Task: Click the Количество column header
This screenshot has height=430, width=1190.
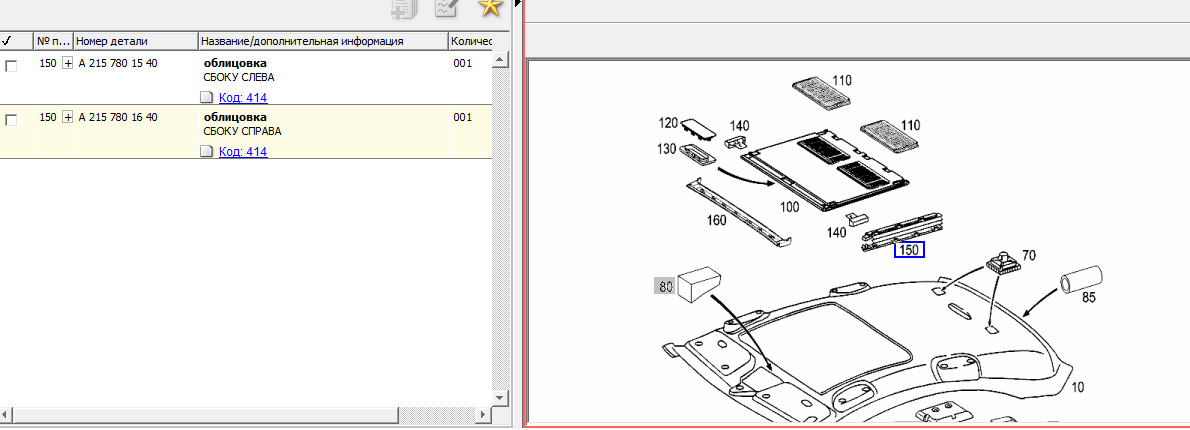Action: [x=471, y=41]
